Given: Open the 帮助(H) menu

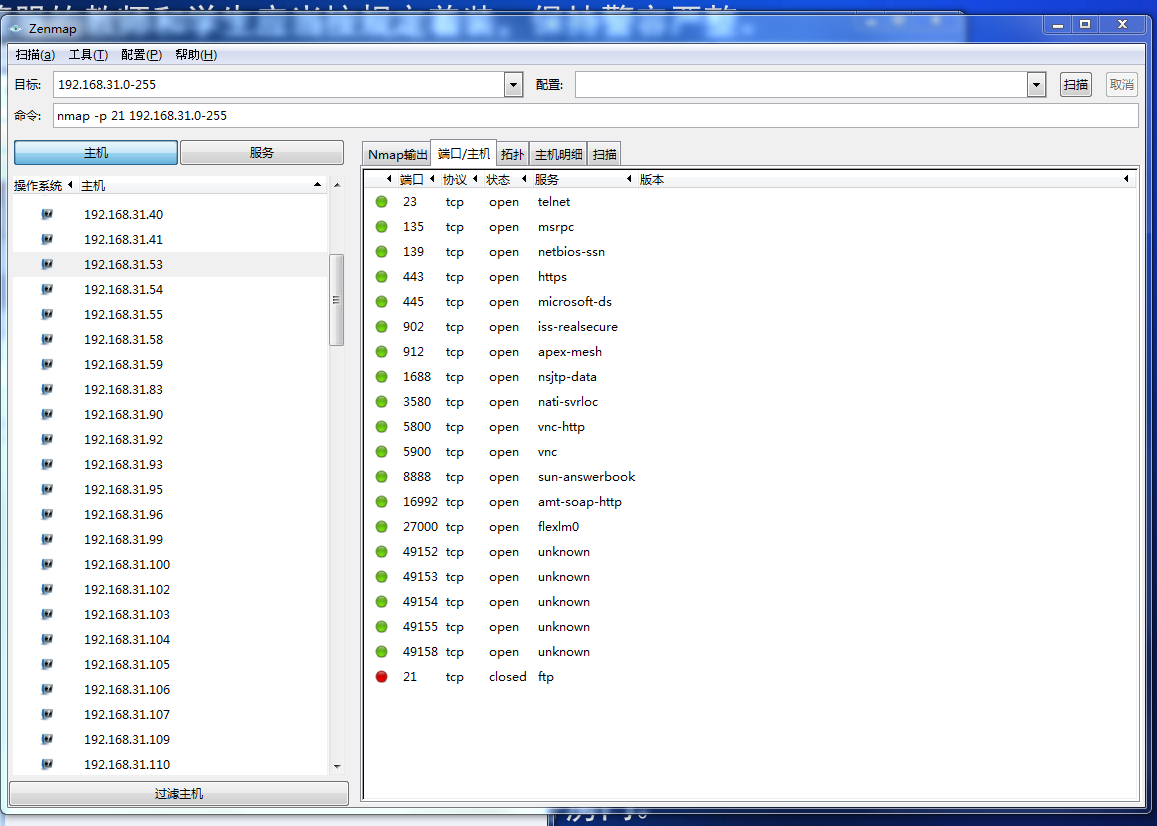Looking at the screenshot, I should tap(196, 55).
